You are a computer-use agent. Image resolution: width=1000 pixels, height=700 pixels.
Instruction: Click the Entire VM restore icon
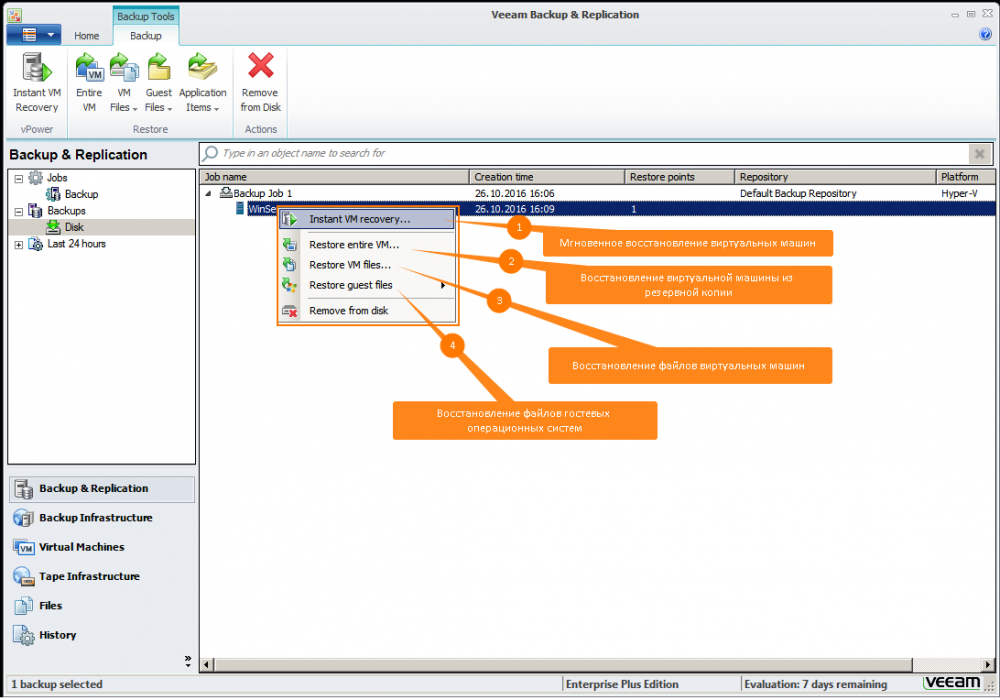(89, 69)
